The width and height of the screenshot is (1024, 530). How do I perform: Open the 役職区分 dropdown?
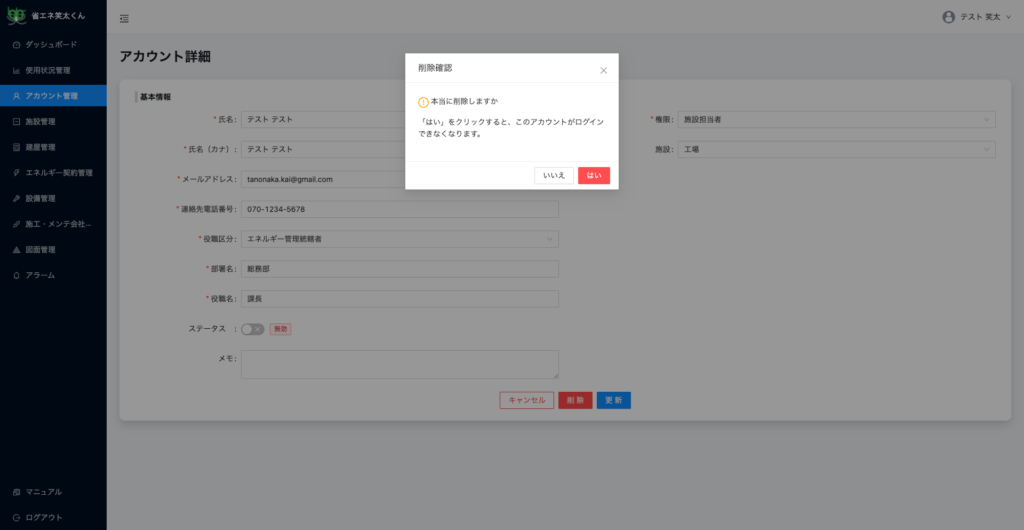point(400,239)
